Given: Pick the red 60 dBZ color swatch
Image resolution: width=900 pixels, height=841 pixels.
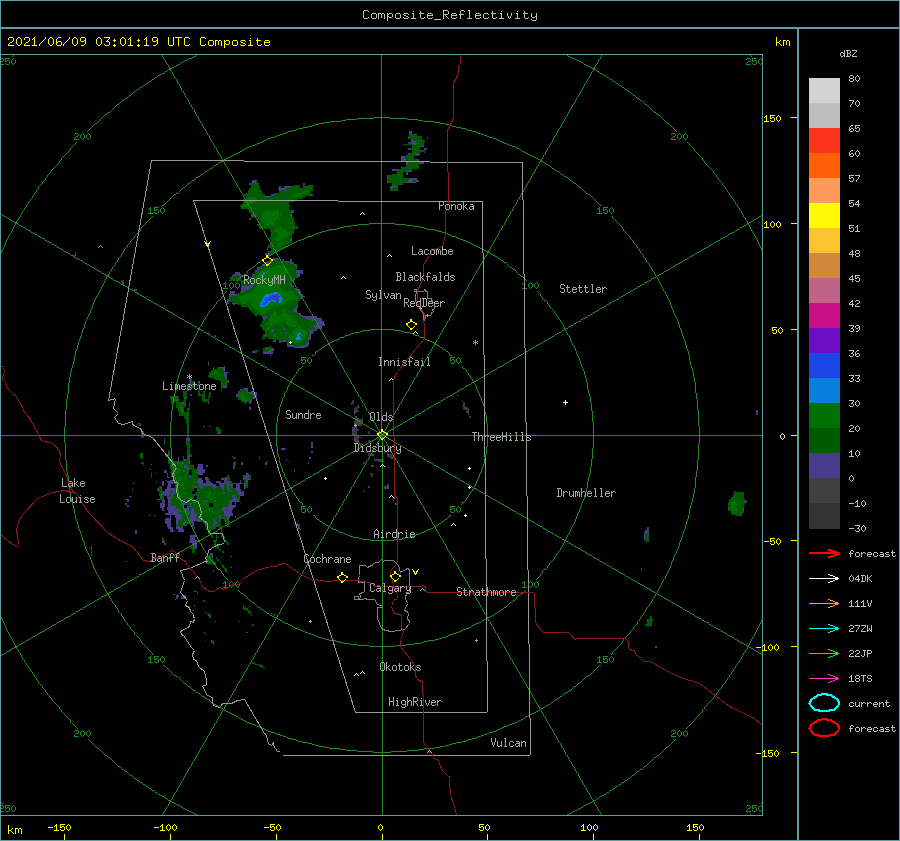Looking at the screenshot, I should pos(824,141).
